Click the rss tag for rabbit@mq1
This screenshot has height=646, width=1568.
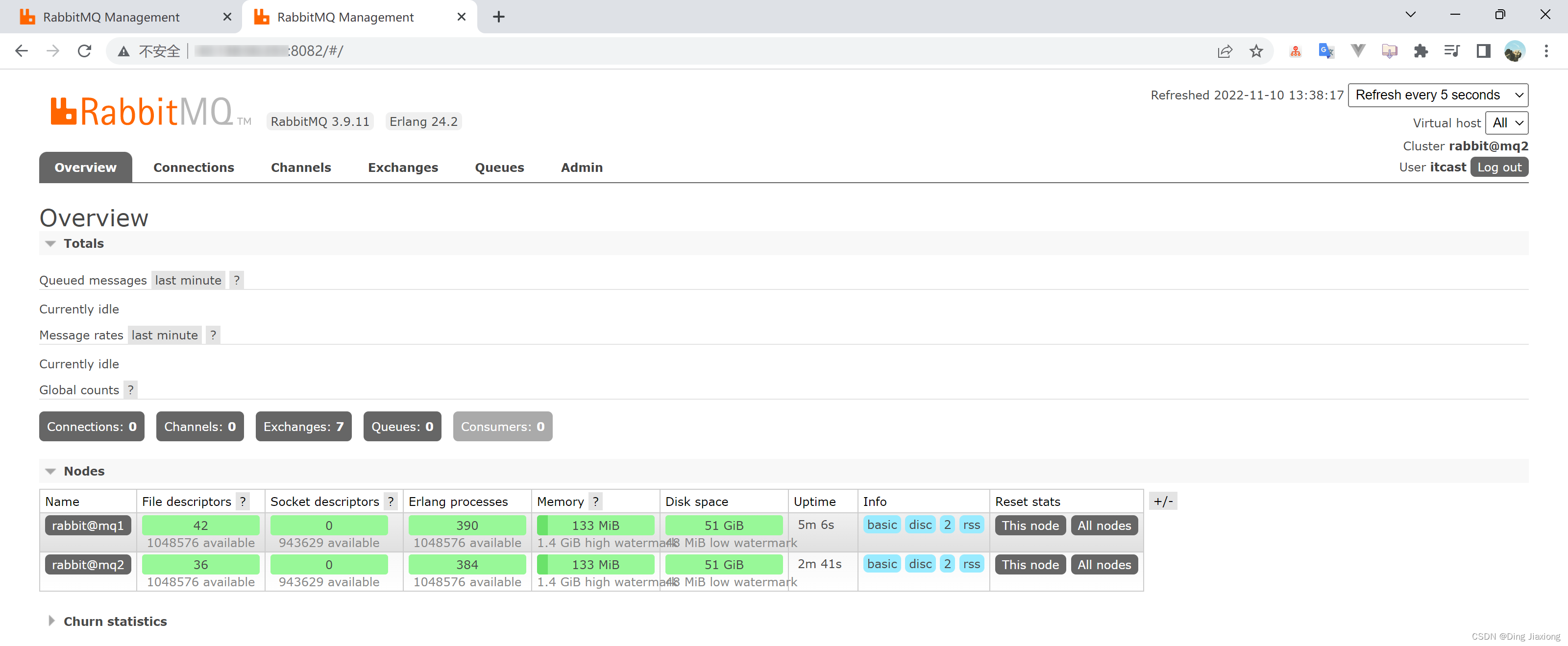point(972,525)
